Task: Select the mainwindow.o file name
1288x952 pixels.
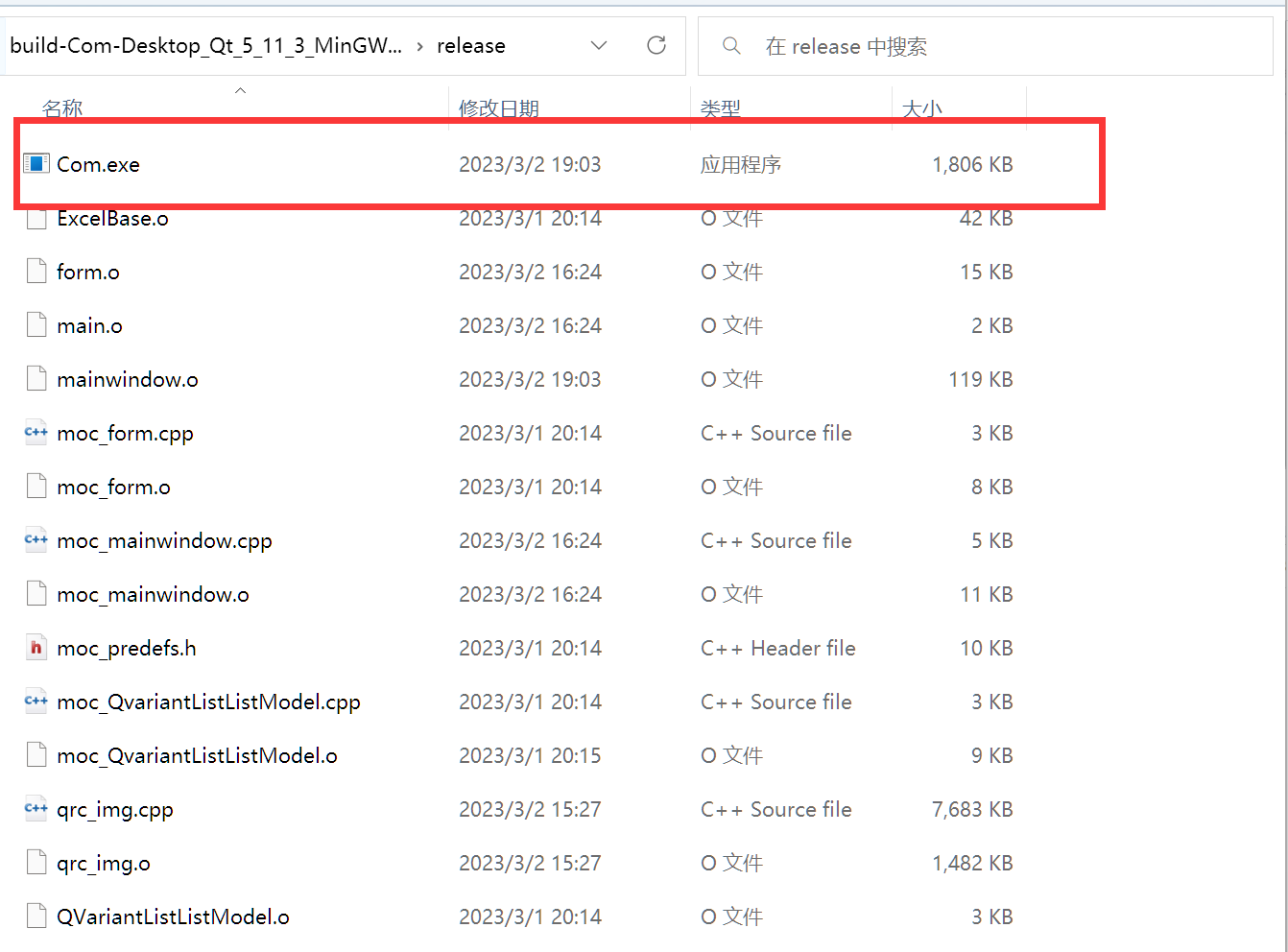Action: 128,379
